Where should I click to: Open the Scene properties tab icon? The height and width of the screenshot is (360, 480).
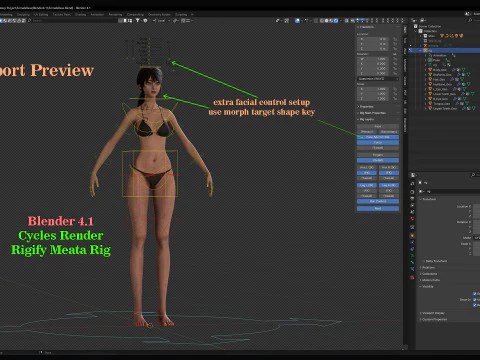[412, 212]
